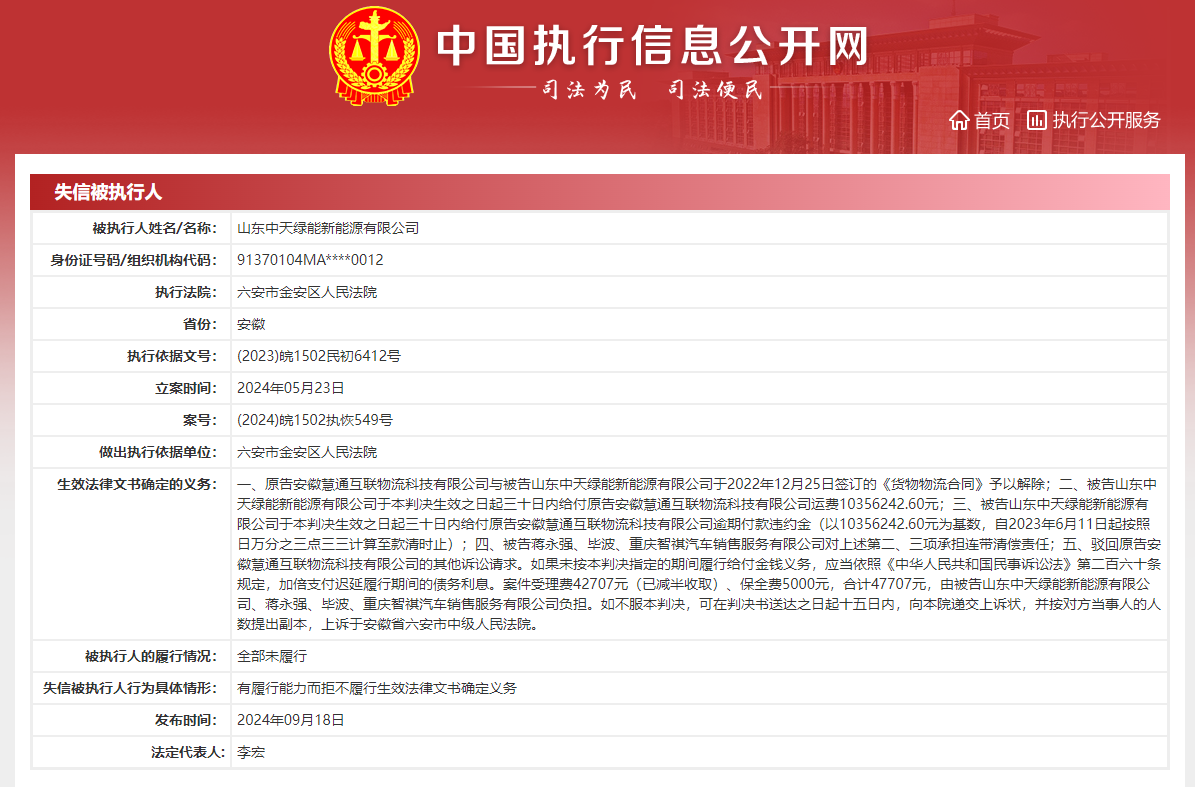Click filing date 2024年05月23日

coord(290,388)
